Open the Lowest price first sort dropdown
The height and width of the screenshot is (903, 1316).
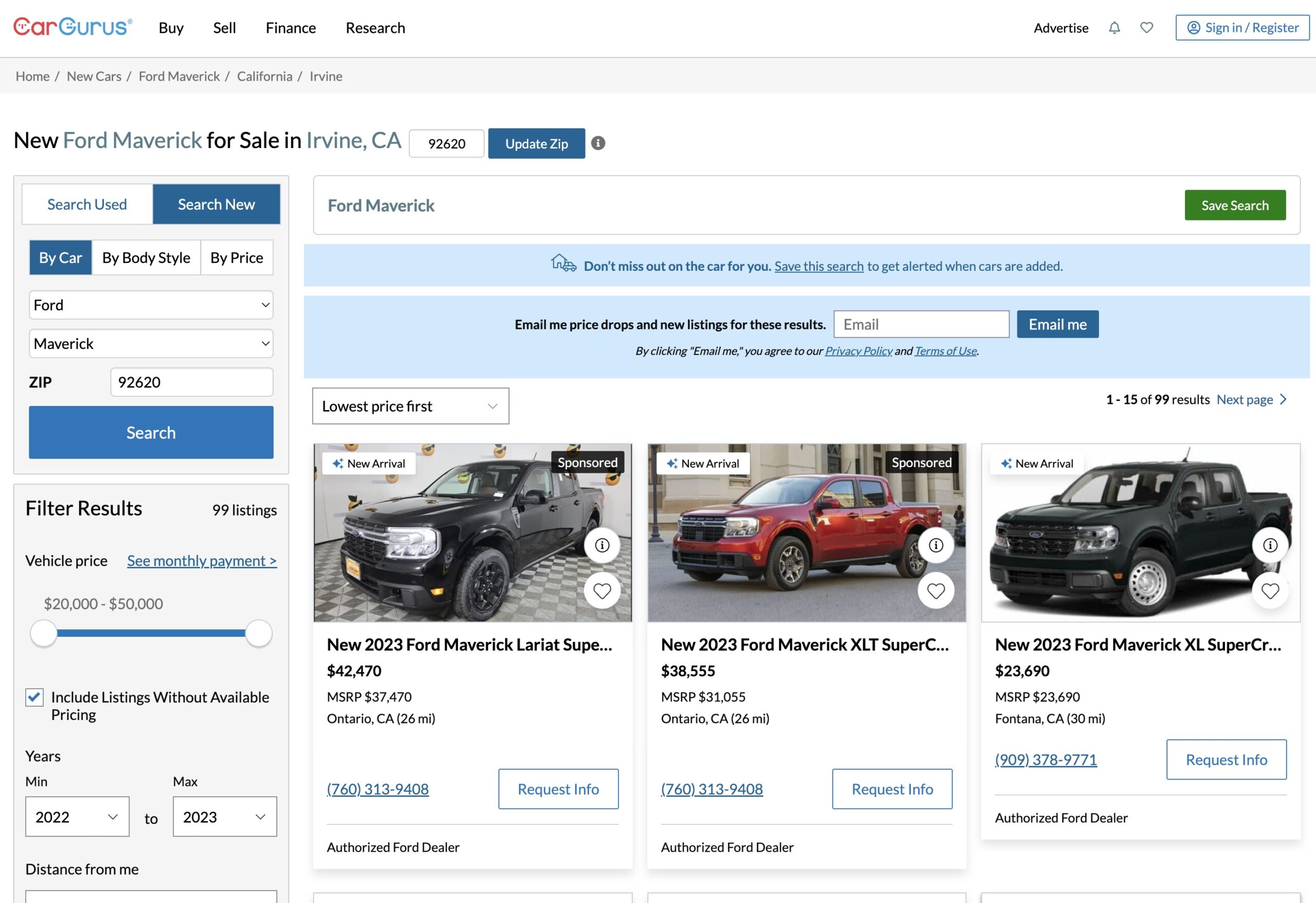pos(410,406)
